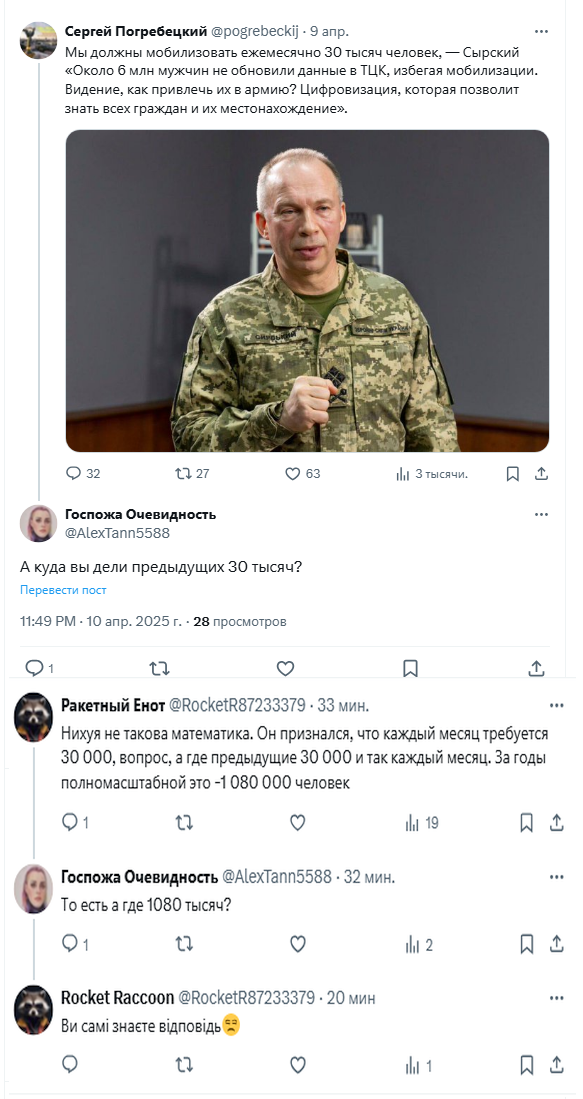Image resolution: width=583 pixels, height=1099 pixels.
Task: Open more options on Ракетный Енот's reply
Action: (x=556, y=704)
